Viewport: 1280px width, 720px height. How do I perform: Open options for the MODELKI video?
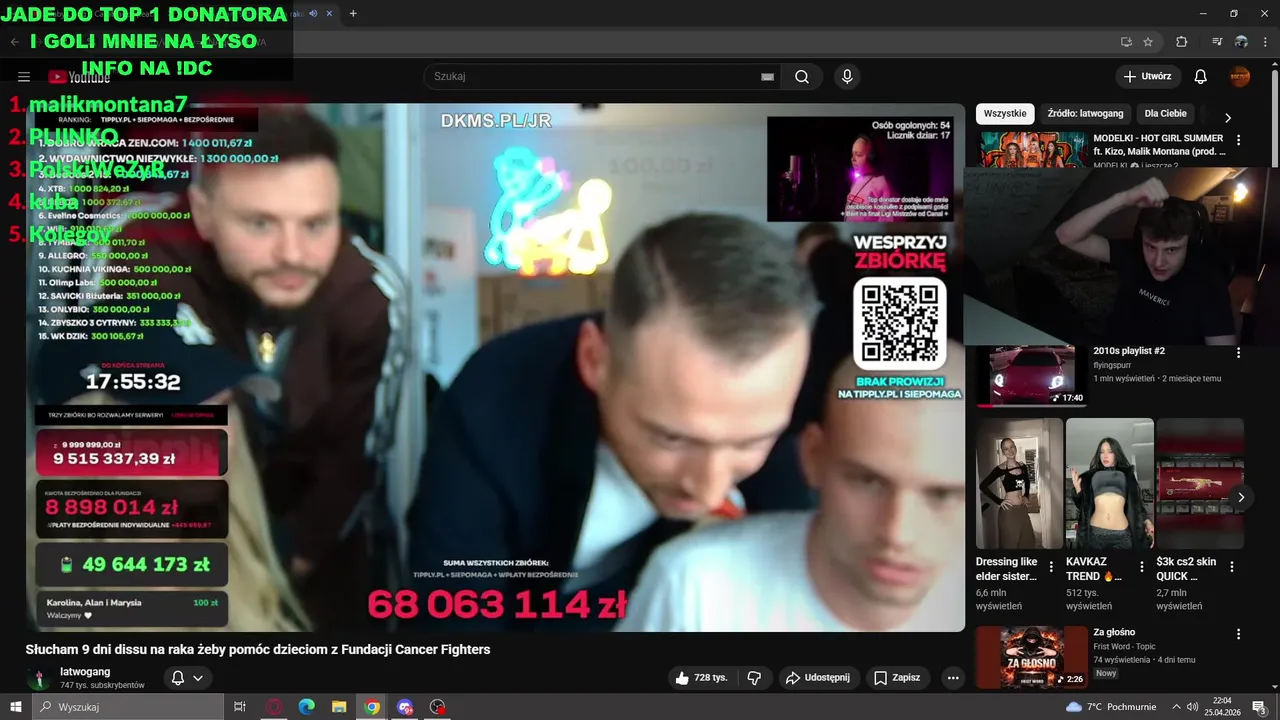1239,141
